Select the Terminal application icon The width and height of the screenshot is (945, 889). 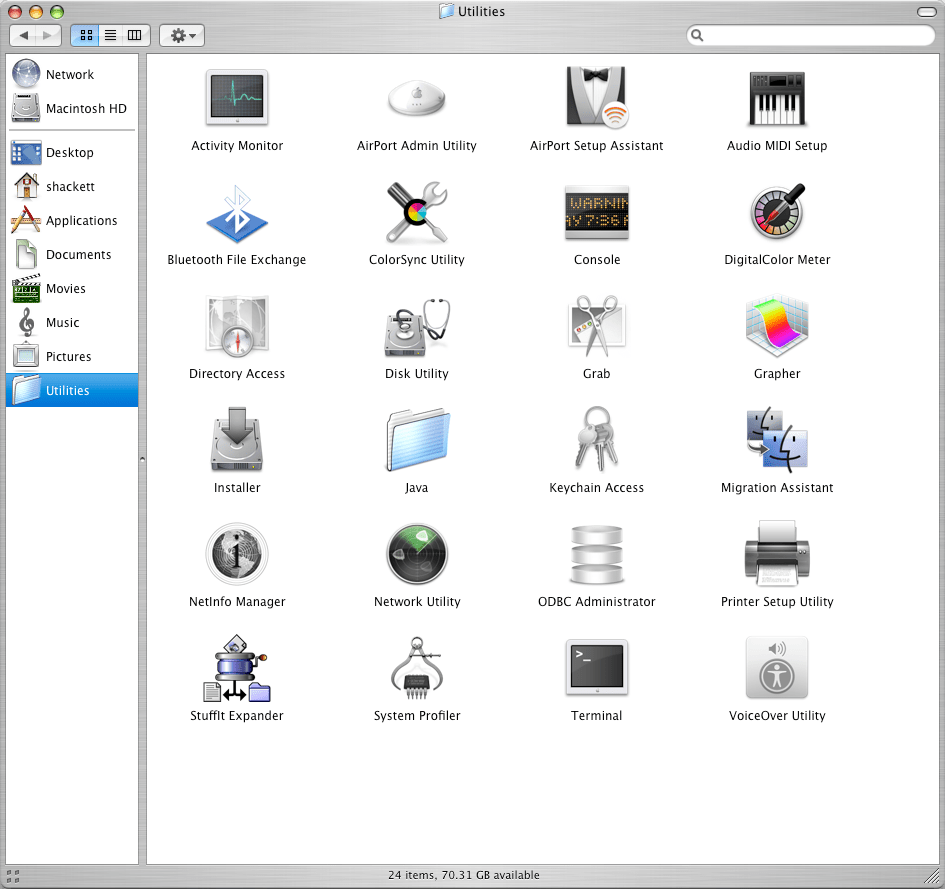pyautogui.click(x=596, y=668)
